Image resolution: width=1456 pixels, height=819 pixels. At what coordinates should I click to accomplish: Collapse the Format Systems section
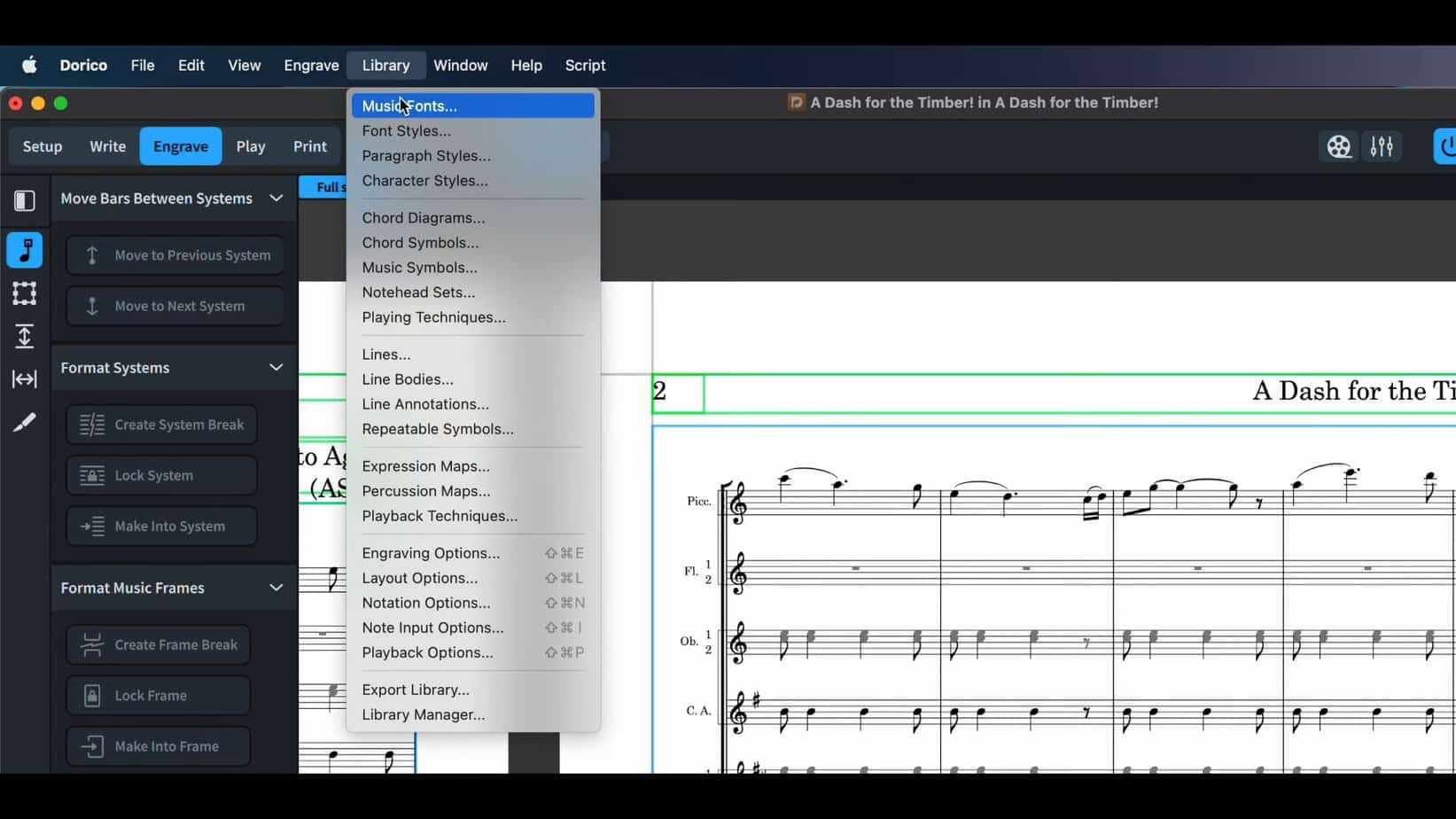[276, 367]
